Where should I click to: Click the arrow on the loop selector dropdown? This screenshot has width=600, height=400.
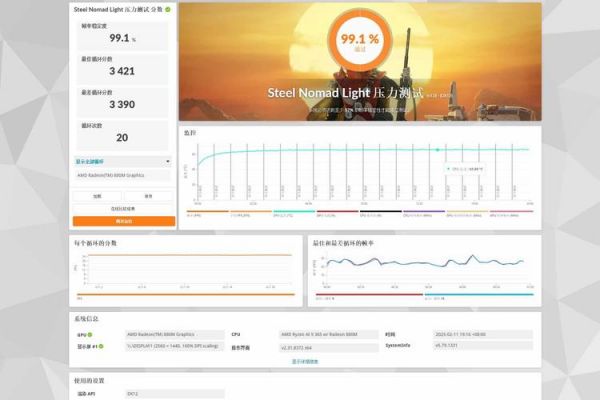pos(168,162)
